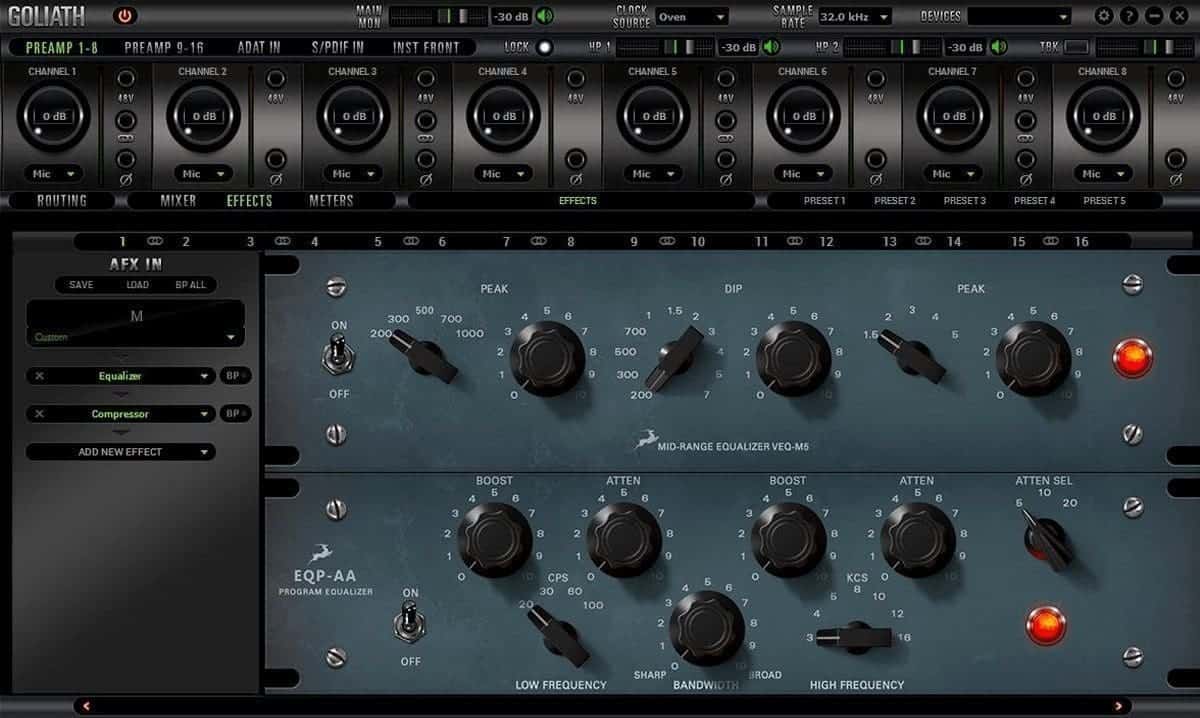Open settings via the gear icon
This screenshot has height=718, width=1200.
coord(1104,16)
